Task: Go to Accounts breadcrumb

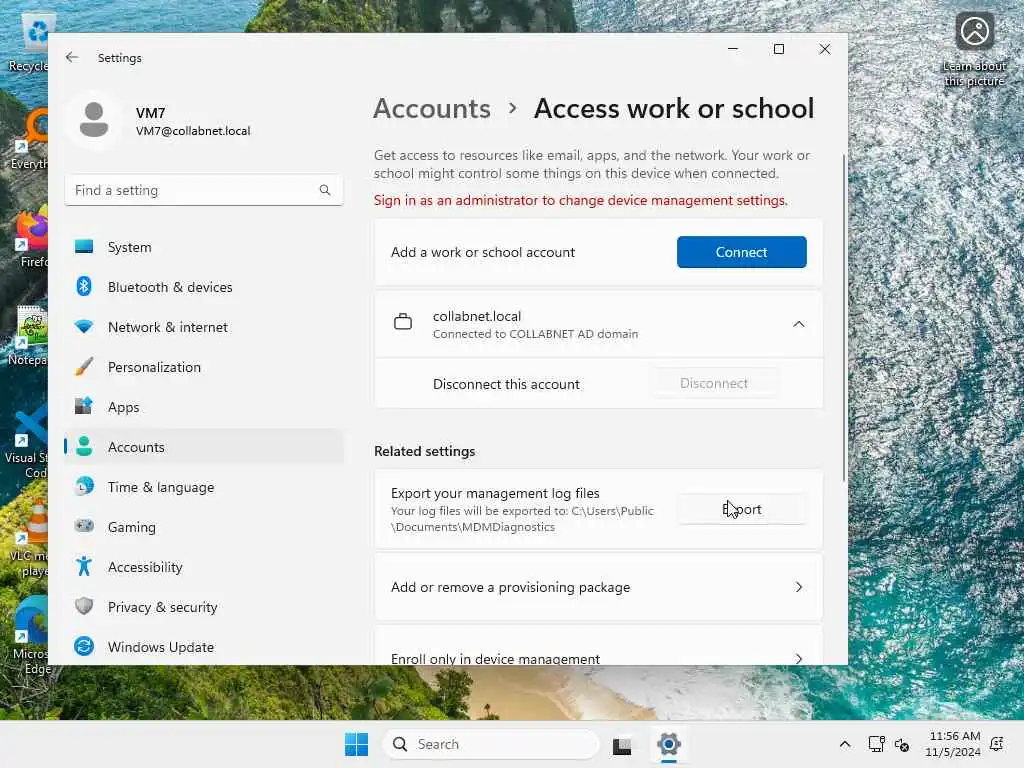Action: point(432,108)
